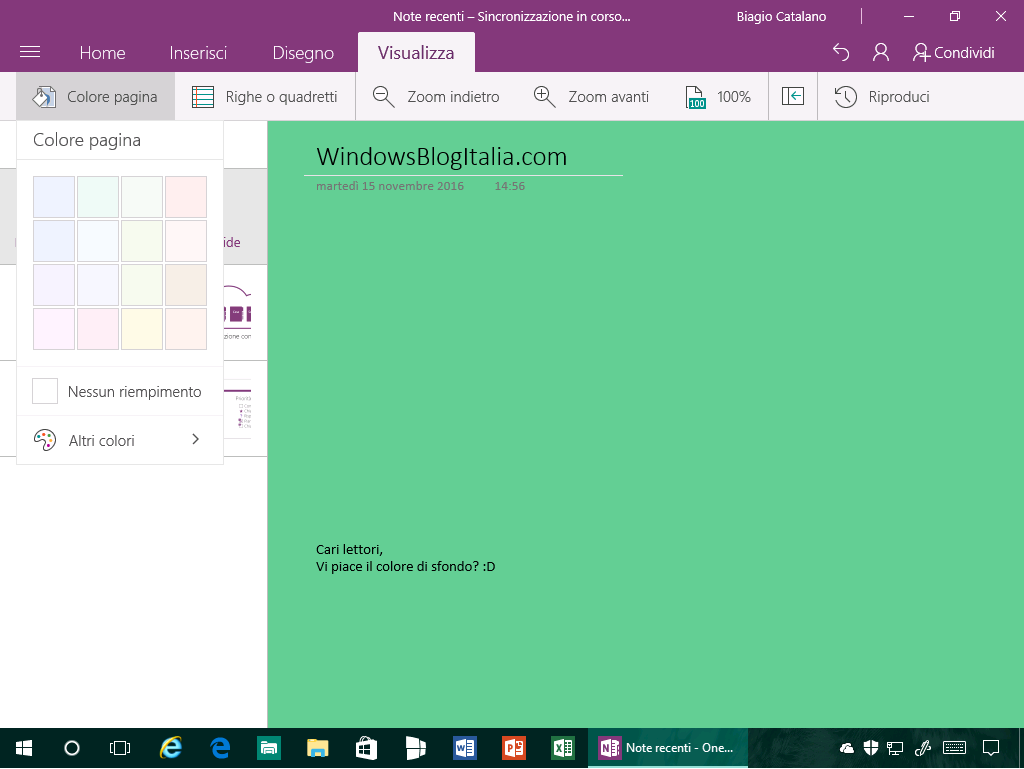Click the Colore pagina paint bucket icon
1024x769 pixels.
click(44, 97)
